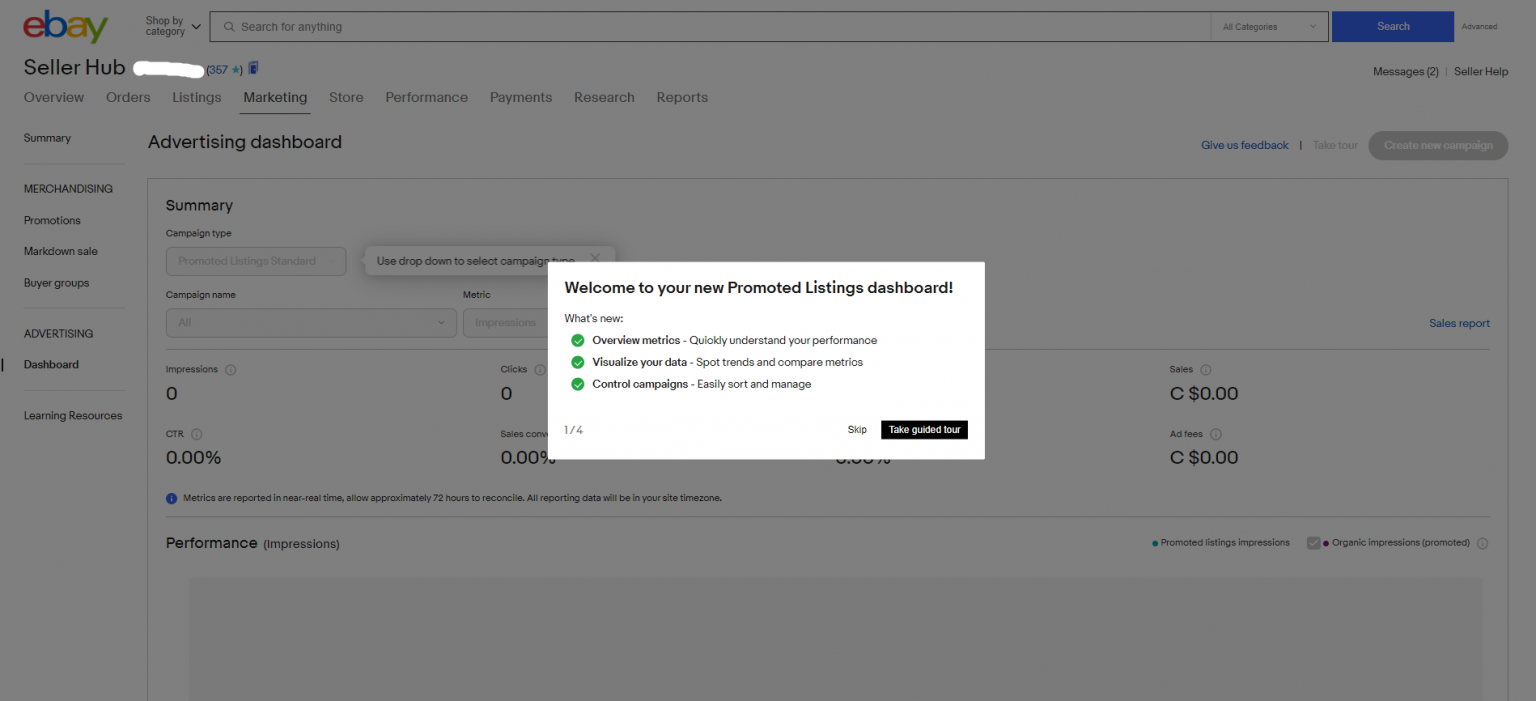Image resolution: width=1536 pixels, height=701 pixels.
Task: Switch to the Performance tab
Action: 427,97
